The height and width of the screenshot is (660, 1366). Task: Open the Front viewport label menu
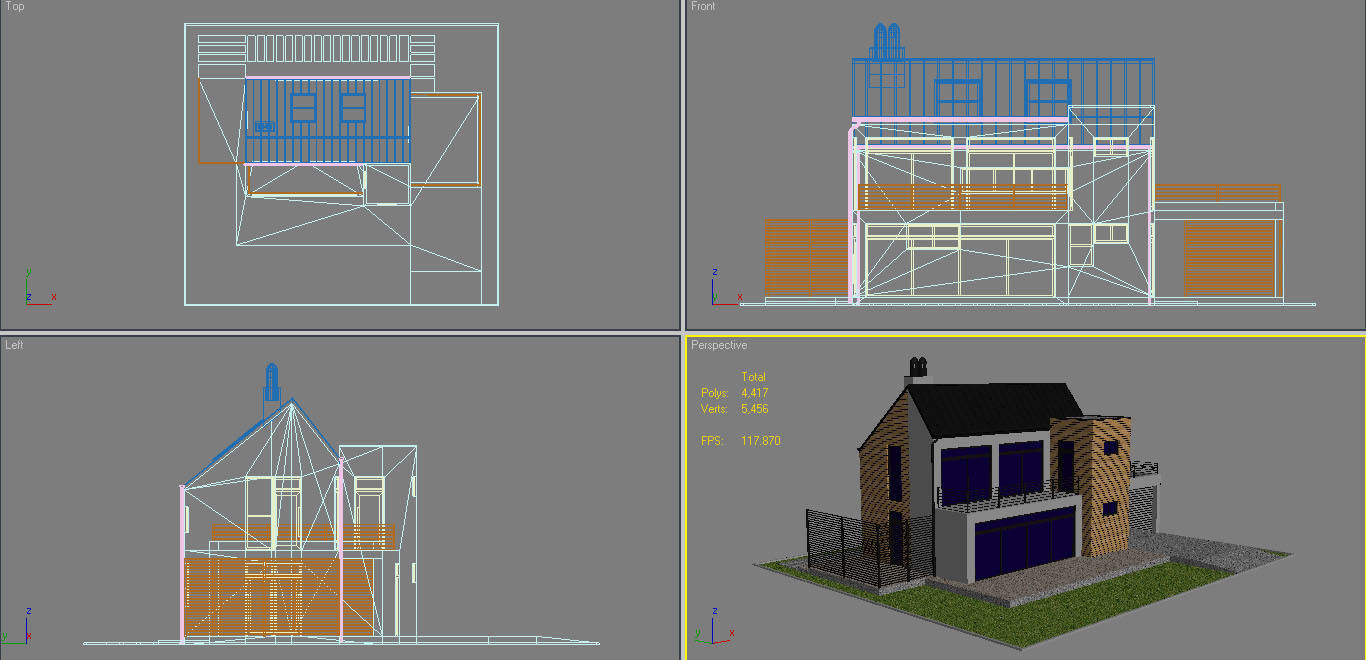click(x=703, y=6)
